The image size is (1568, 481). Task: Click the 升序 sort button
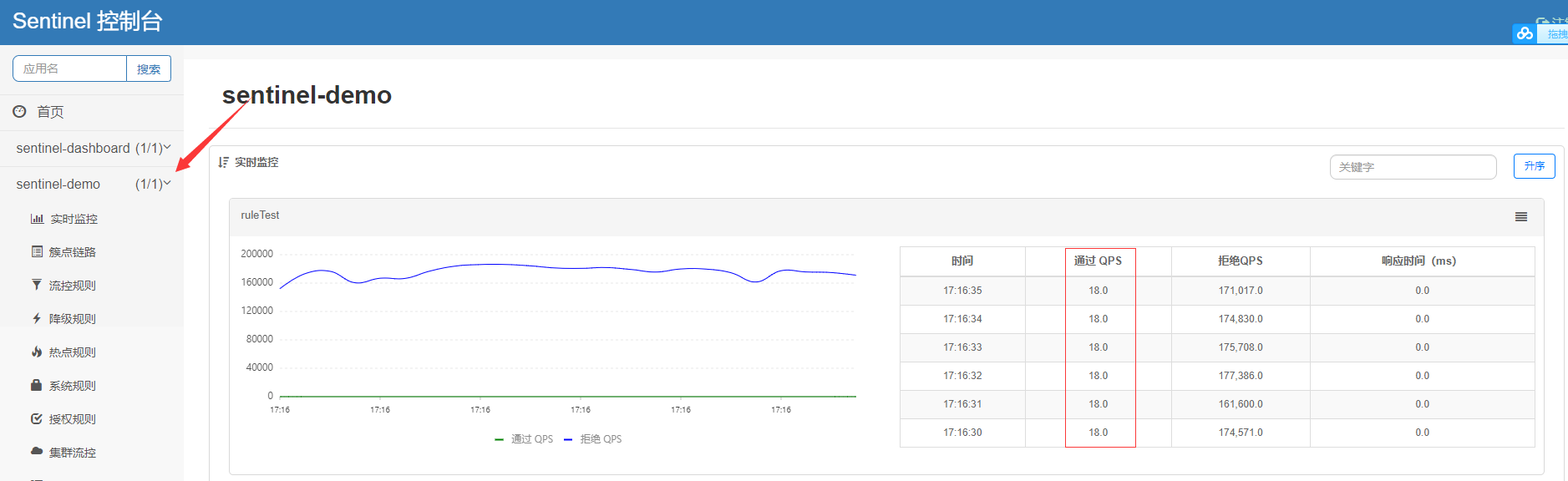point(1535,166)
